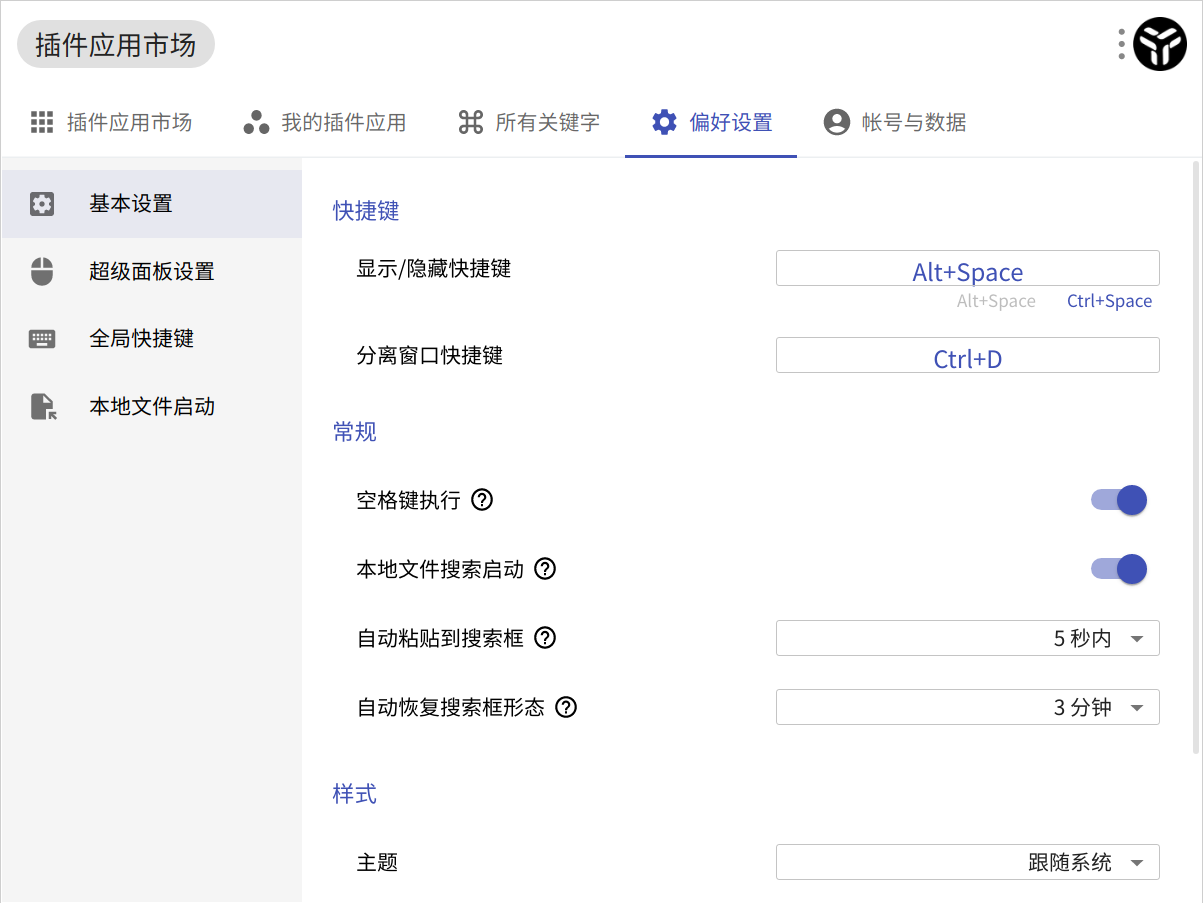Click help icon beside 自动粘贴到搜索框
Viewport: 1203px width, 903px height.
545,638
